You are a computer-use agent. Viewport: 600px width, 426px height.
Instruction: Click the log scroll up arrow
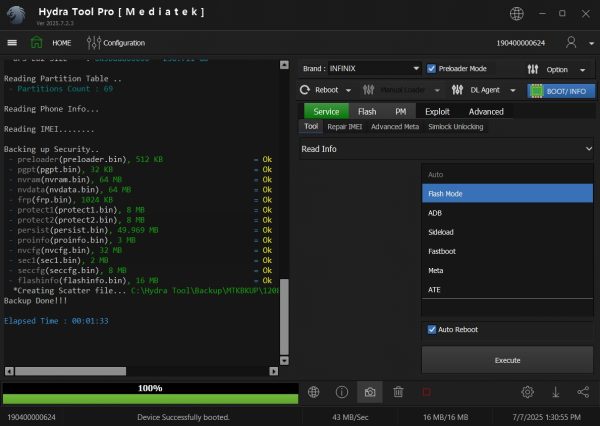click(284, 65)
